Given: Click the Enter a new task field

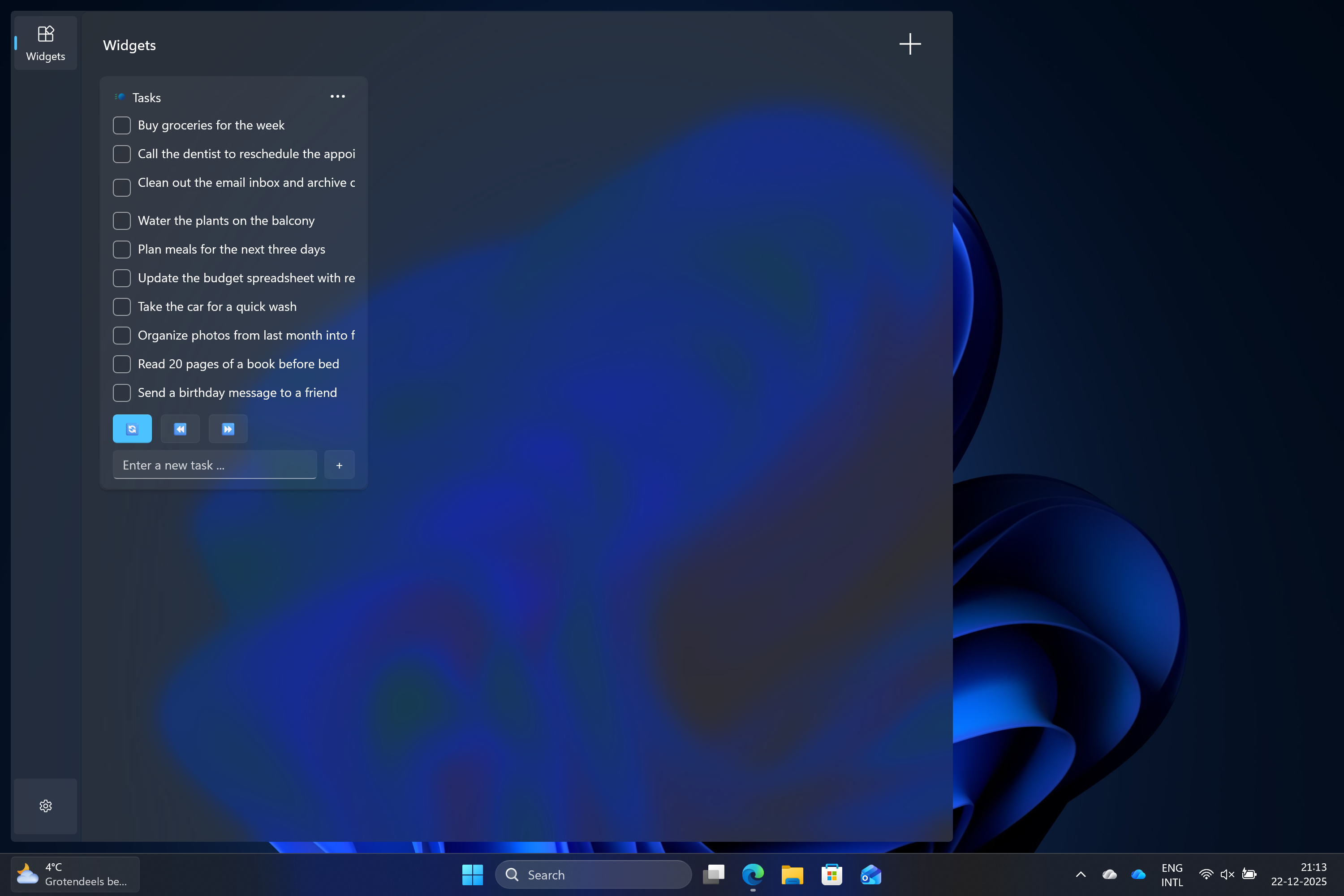Looking at the screenshot, I should [215, 465].
